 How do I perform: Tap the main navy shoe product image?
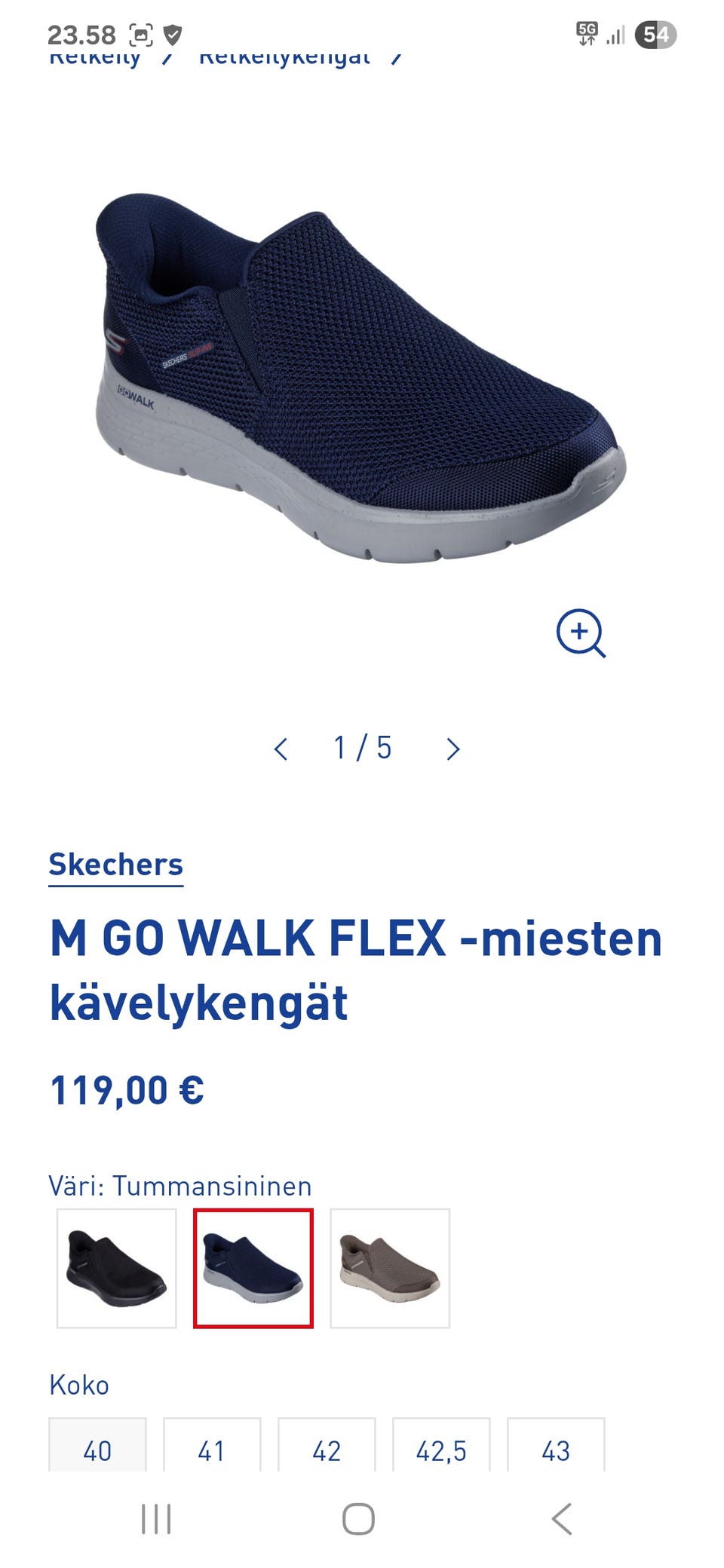pos(360,377)
